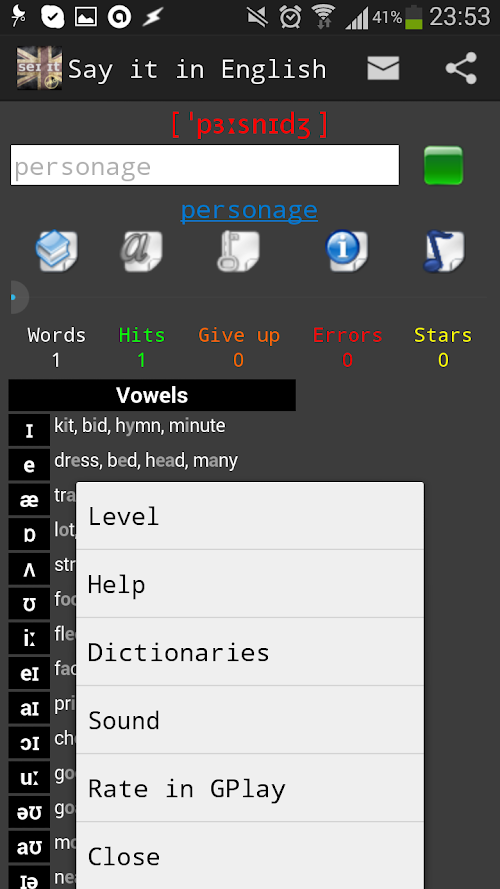Select Level menu entry

(x=250, y=517)
